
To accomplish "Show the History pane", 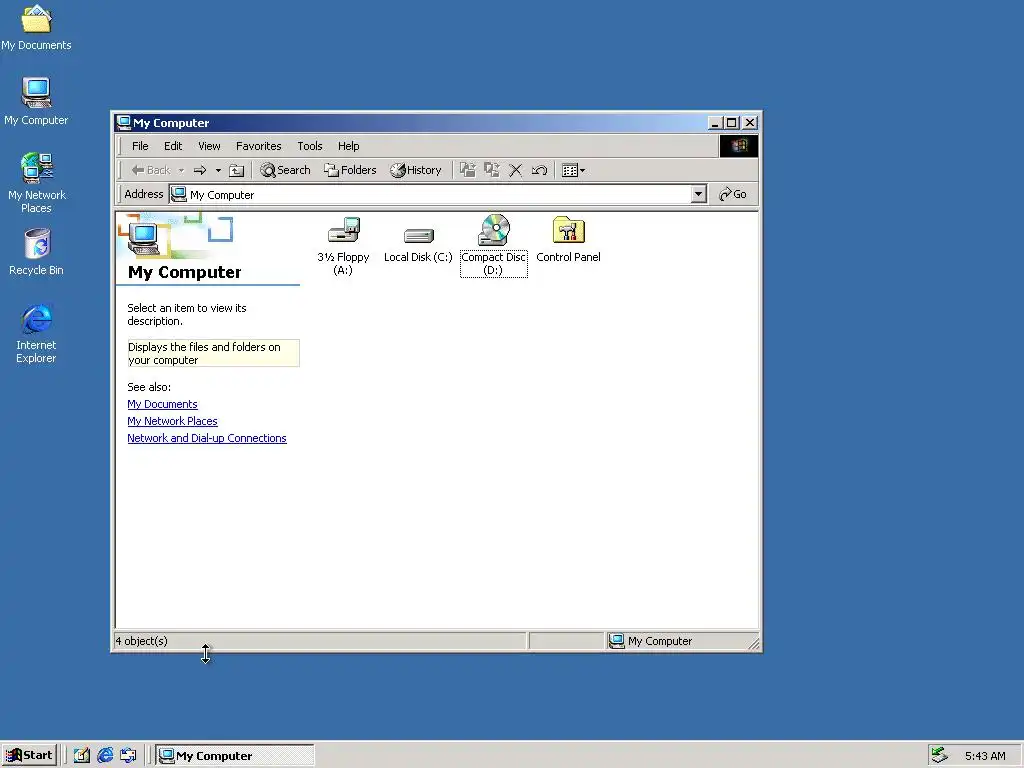I will [x=416, y=170].
